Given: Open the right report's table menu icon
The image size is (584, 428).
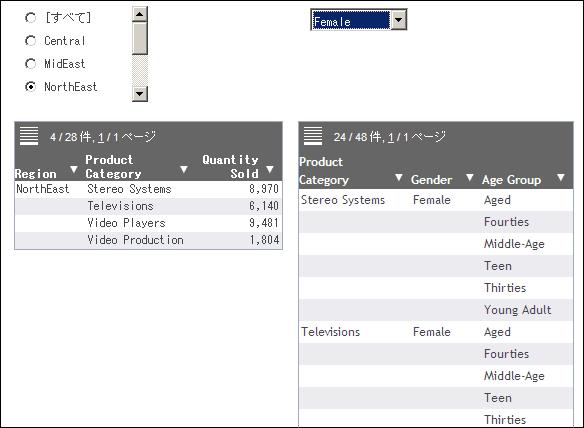Looking at the screenshot, I should 313,136.
